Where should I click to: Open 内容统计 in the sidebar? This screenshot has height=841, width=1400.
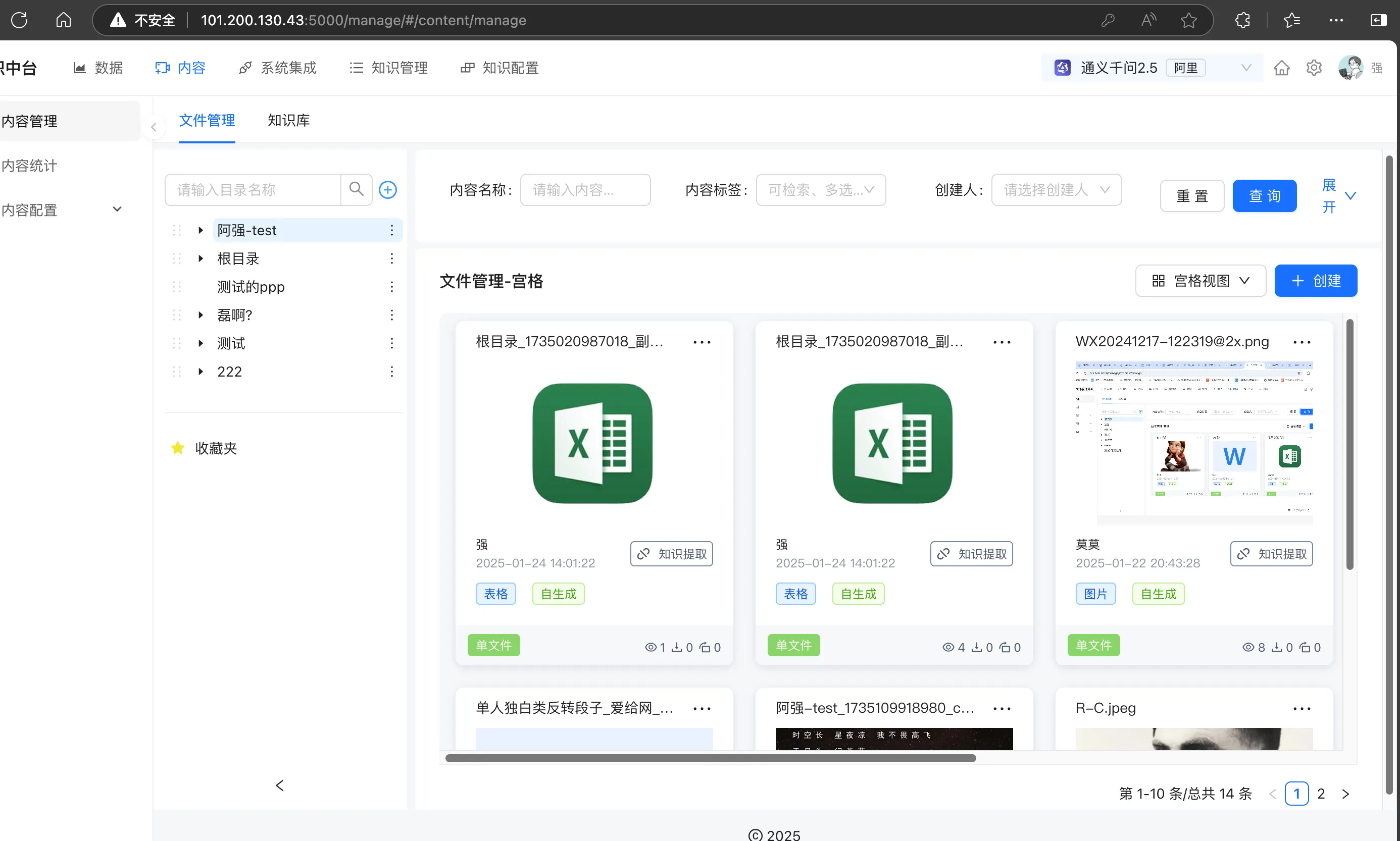click(69, 166)
